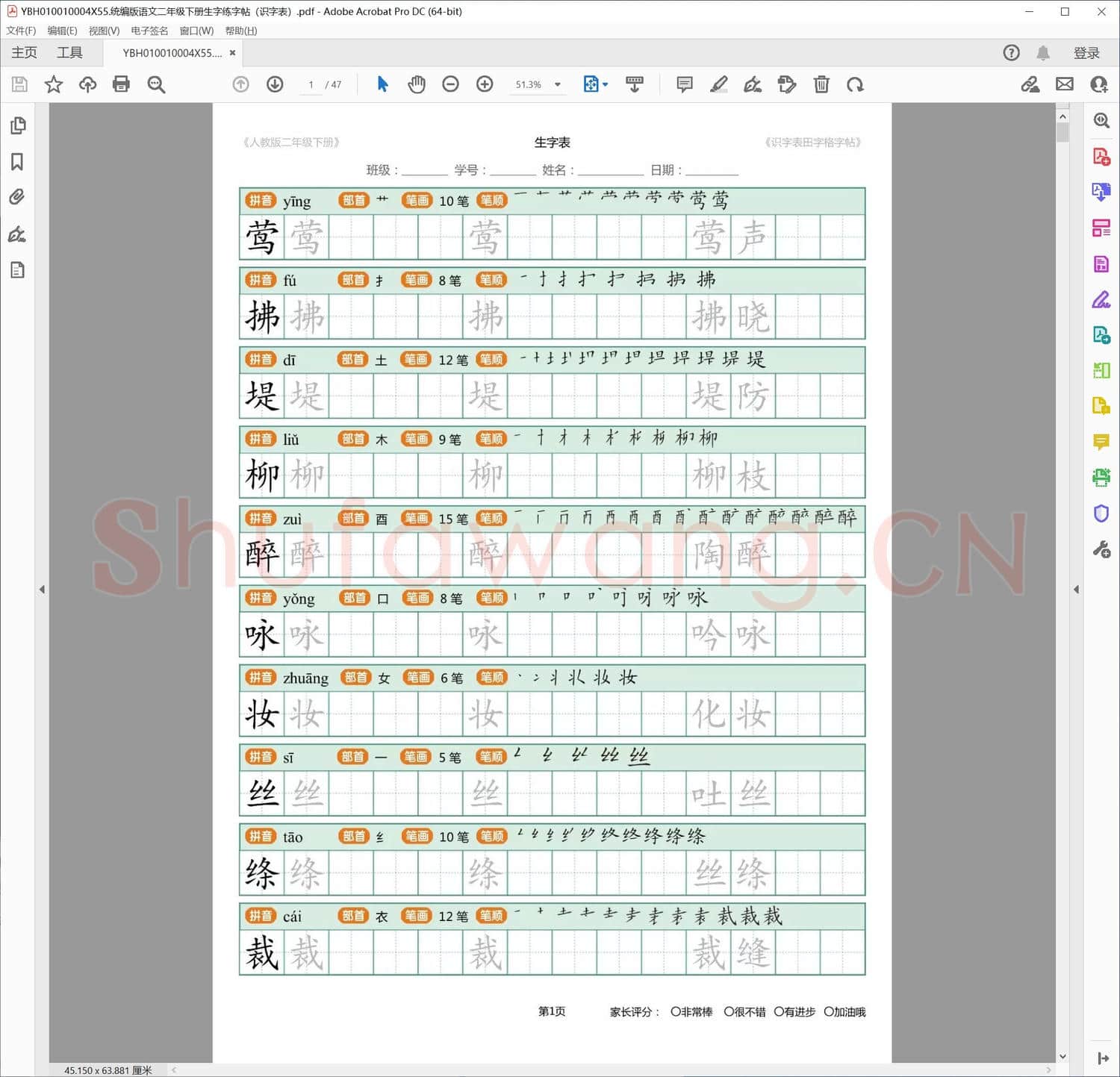1120x1077 pixels.
Task: Open share with others person icon
Action: [1099, 84]
